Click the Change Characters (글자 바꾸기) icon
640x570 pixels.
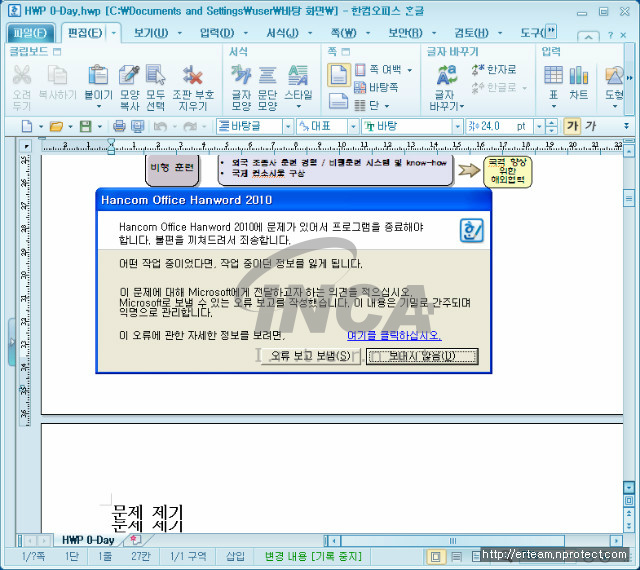(x=447, y=75)
